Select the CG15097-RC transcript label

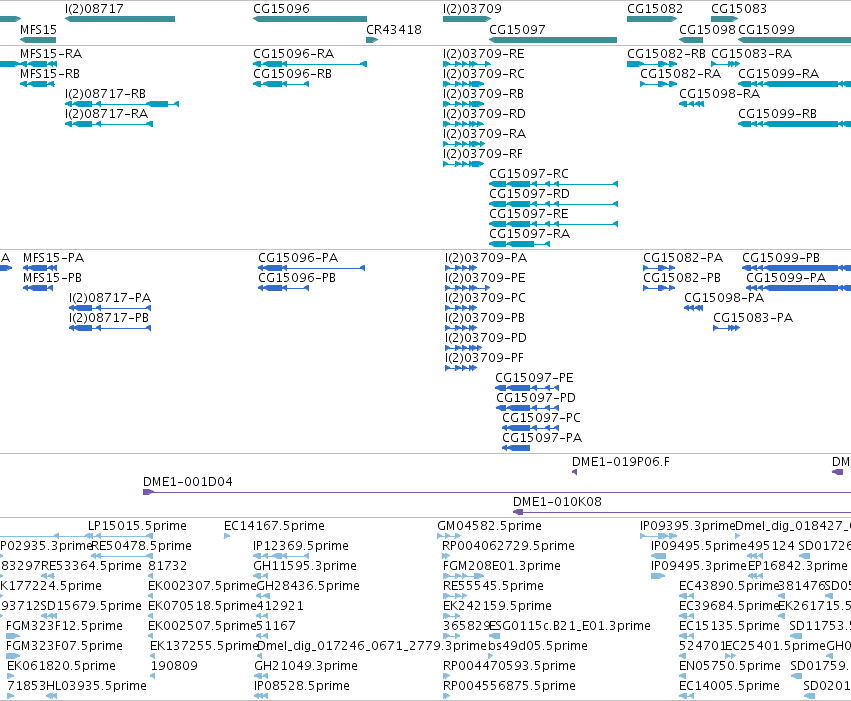click(529, 174)
